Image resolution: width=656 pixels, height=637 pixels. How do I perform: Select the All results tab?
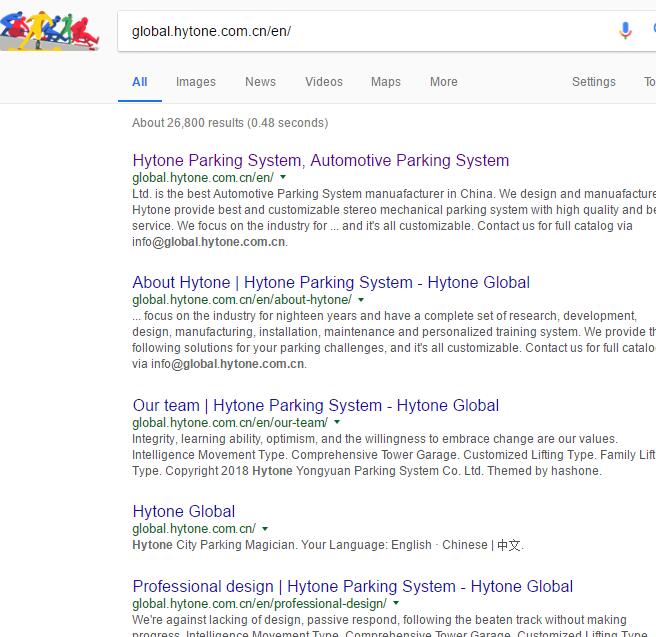(x=140, y=82)
